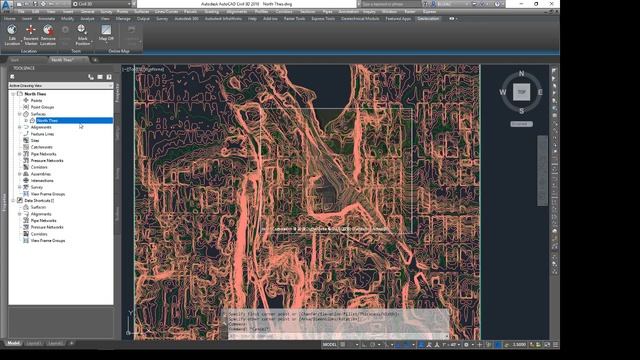Select Point Groups in the tree
This screenshot has width=640, height=360.
pos(42,107)
